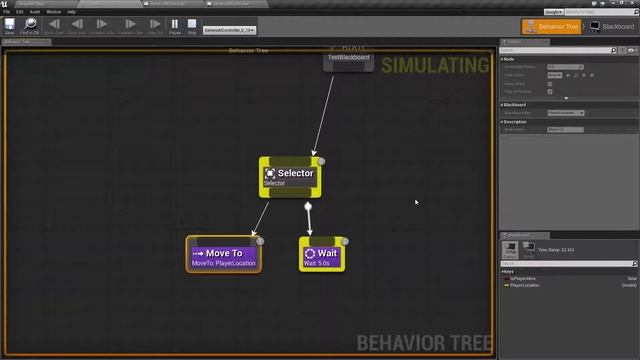640x360 pixels.
Task: Toggle the Details property matrix grid icon
Action: tap(622, 50)
